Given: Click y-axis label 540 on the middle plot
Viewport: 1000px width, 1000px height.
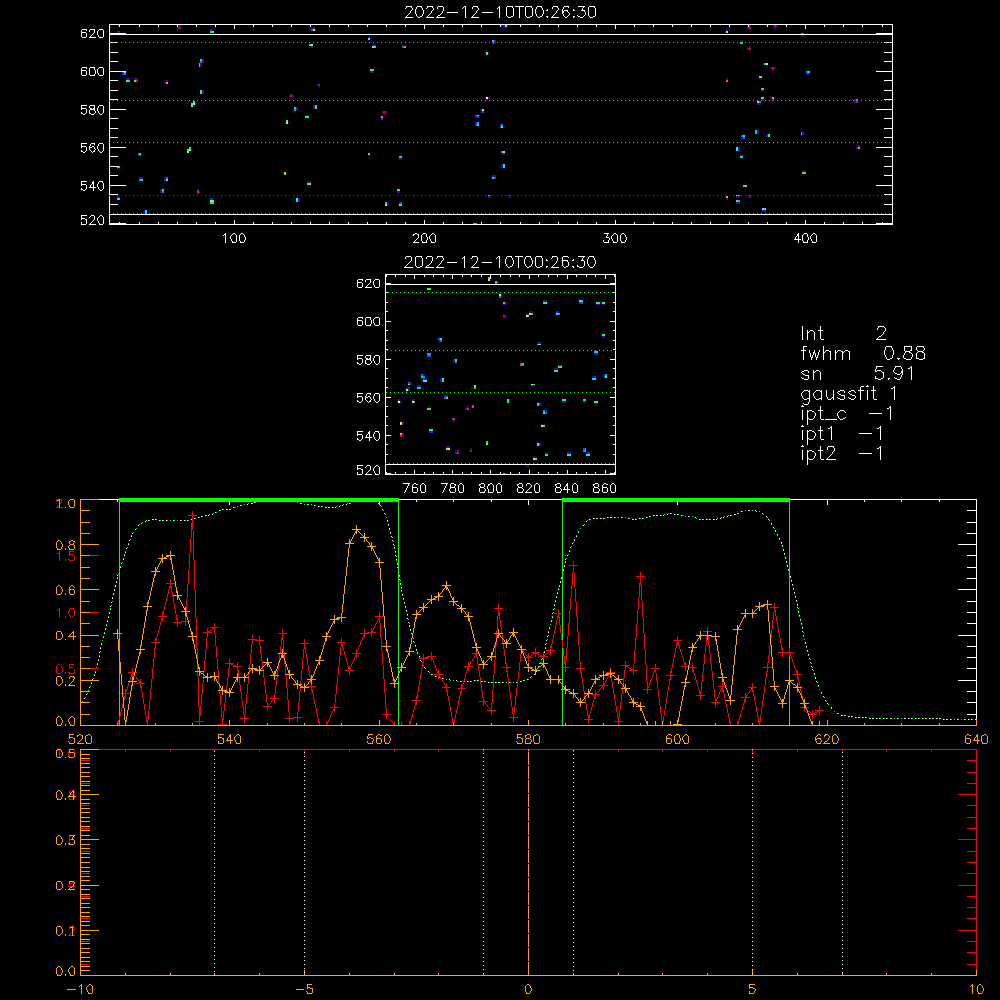Looking at the screenshot, I should pos(369,436).
